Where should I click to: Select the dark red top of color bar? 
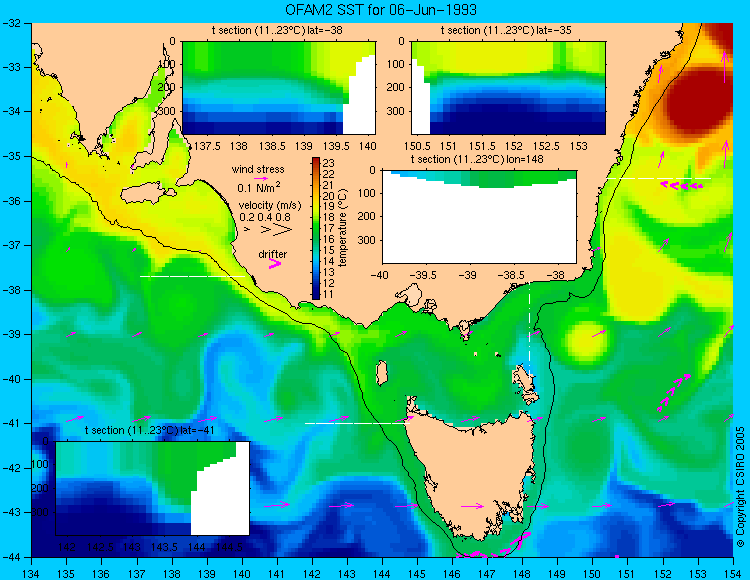[x=316, y=161]
